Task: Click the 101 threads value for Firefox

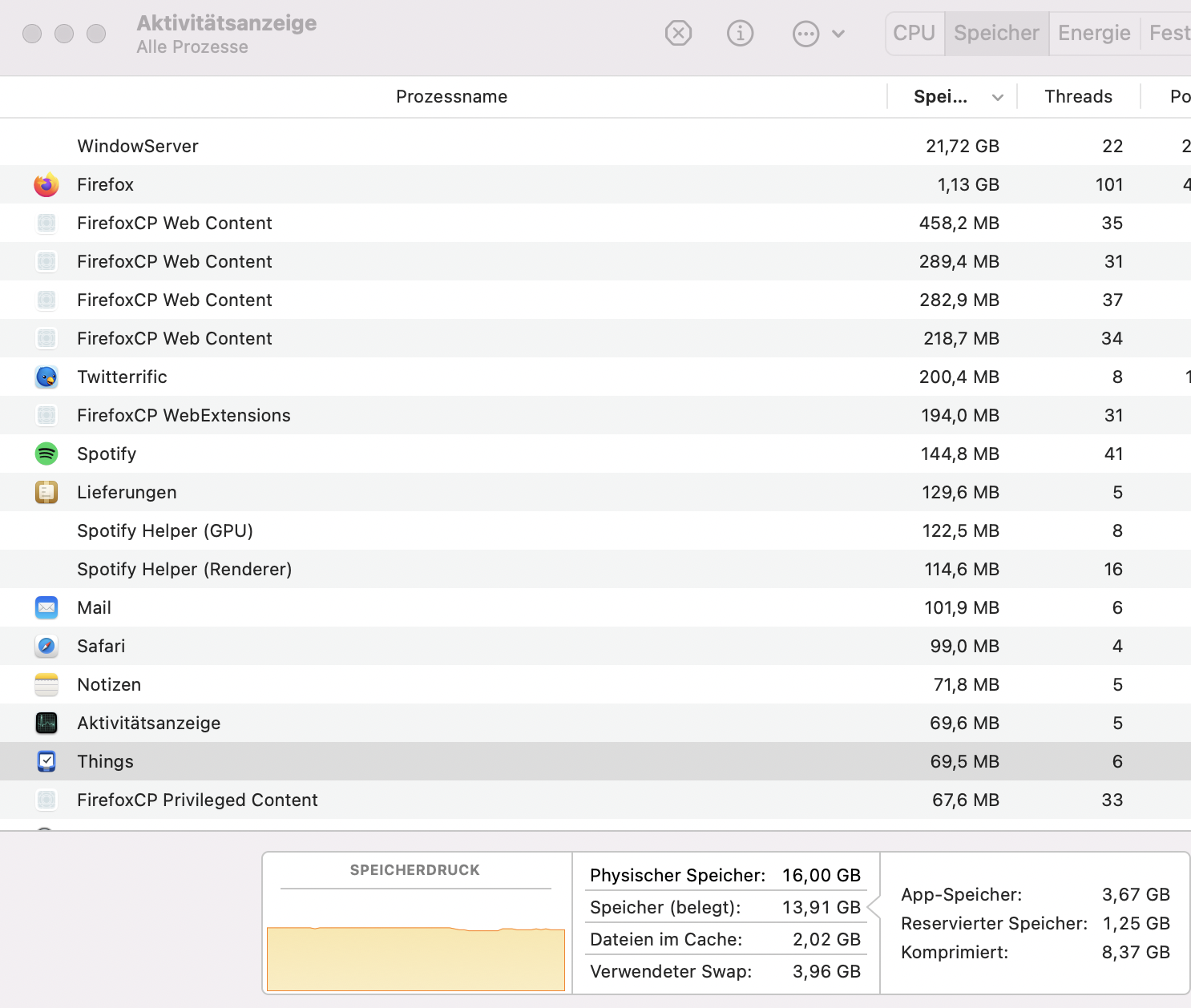Action: [x=1109, y=184]
